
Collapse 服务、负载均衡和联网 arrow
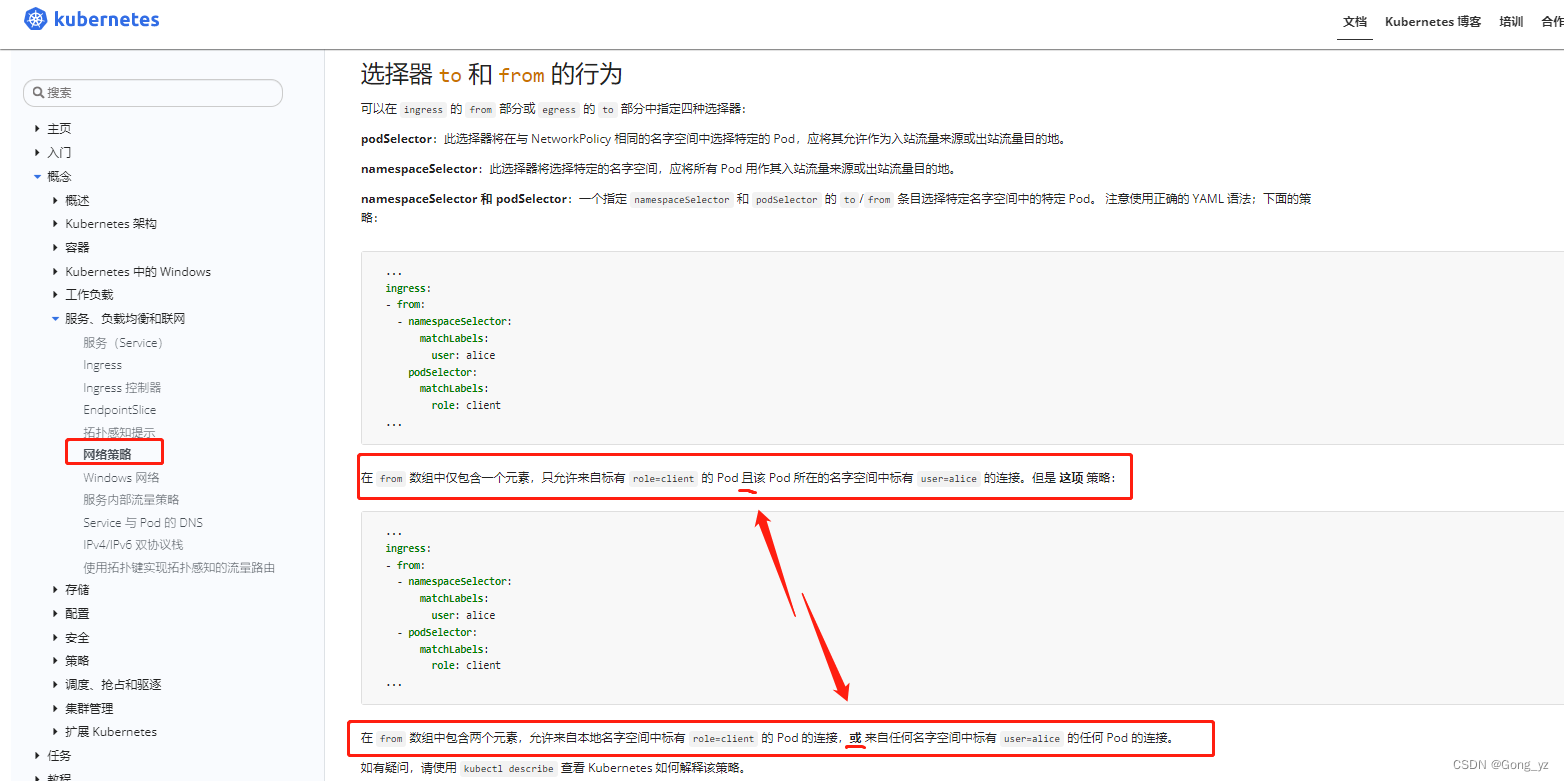[x=56, y=319]
